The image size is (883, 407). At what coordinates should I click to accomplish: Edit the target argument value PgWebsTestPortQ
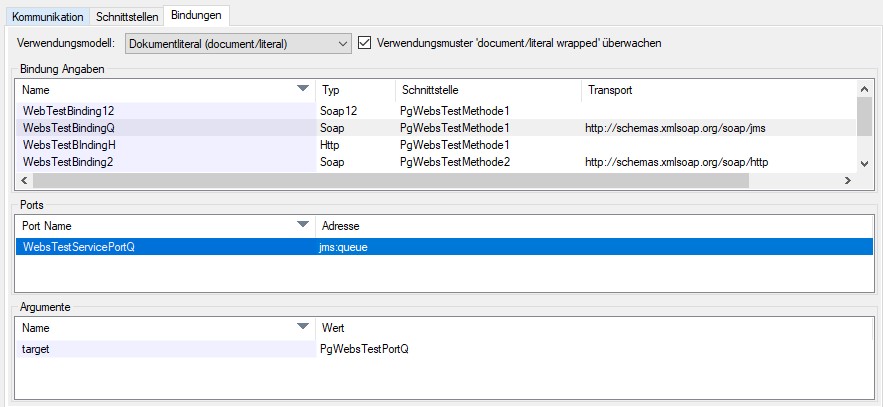click(364, 349)
